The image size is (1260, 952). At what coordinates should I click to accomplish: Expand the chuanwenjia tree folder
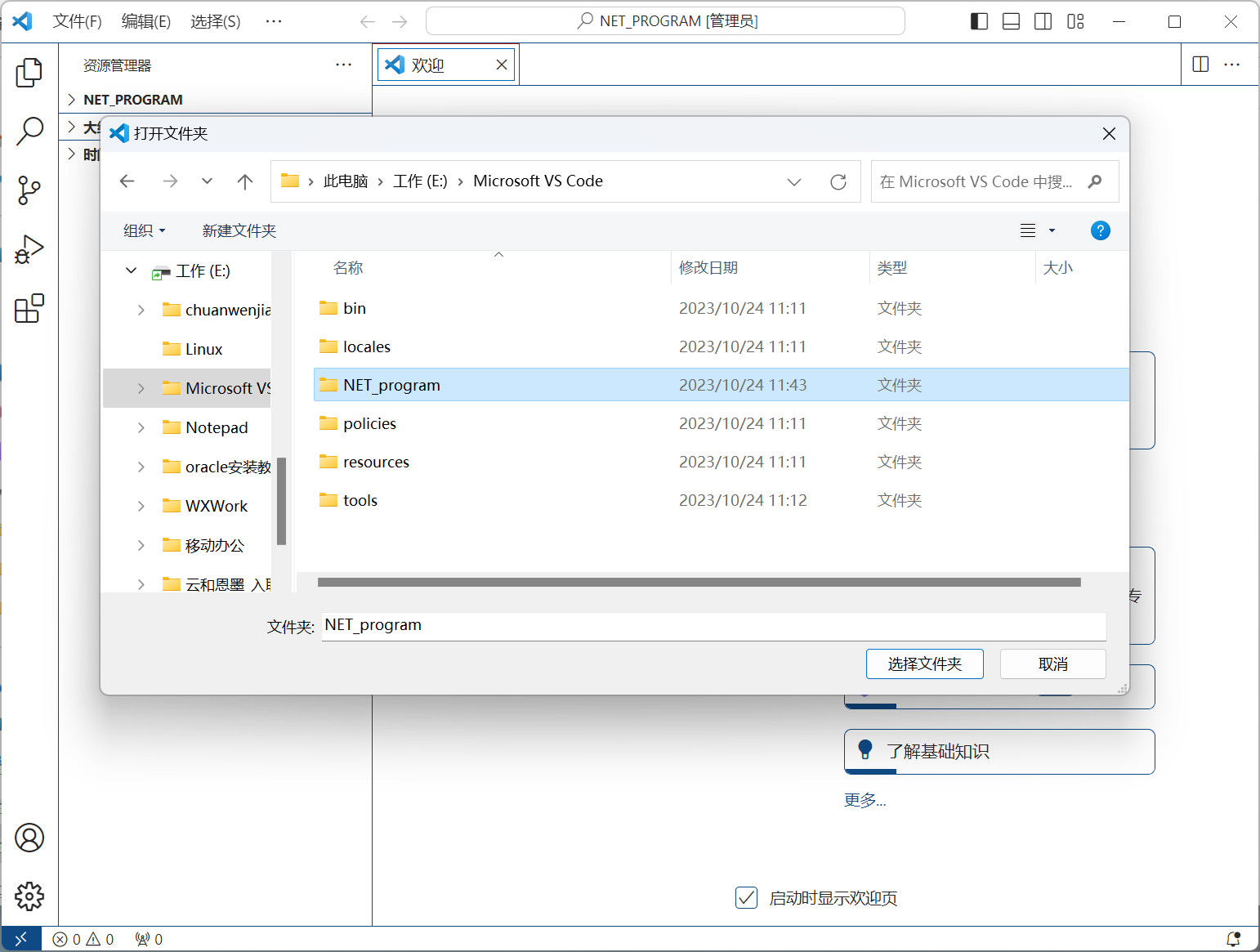tap(141, 310)
